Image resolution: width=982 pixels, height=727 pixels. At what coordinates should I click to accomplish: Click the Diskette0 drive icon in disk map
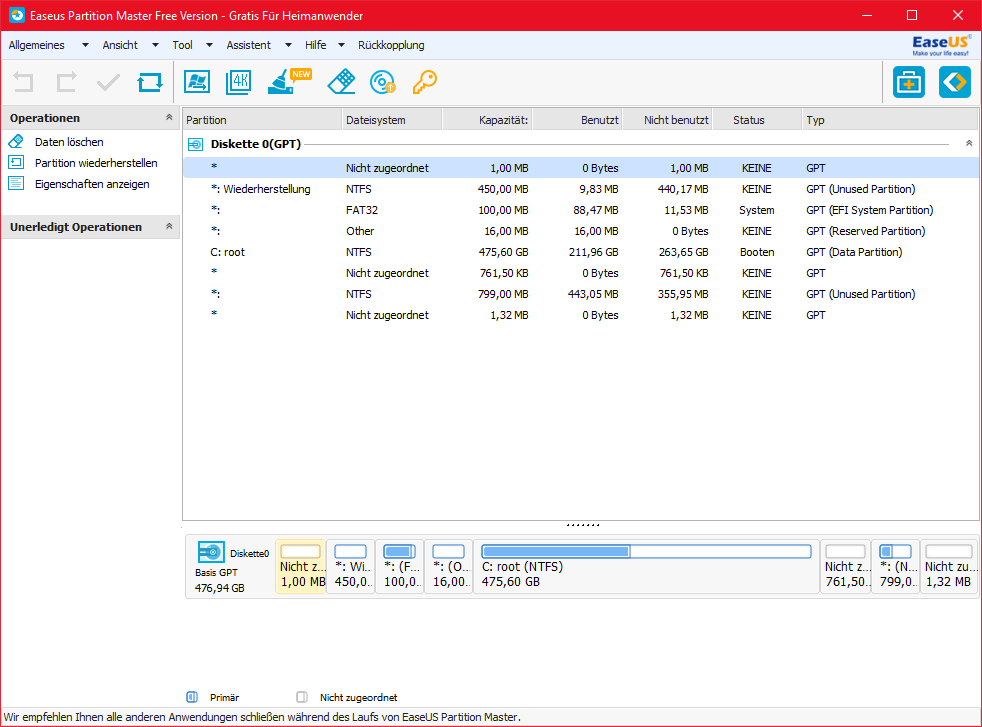[211, 552]
